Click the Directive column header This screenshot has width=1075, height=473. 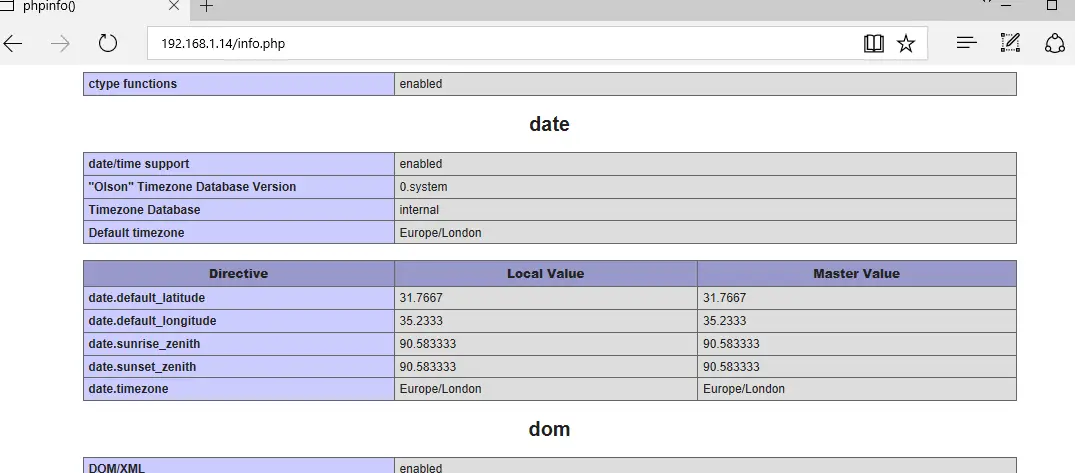pyautogui.click(x=239, y=274)
